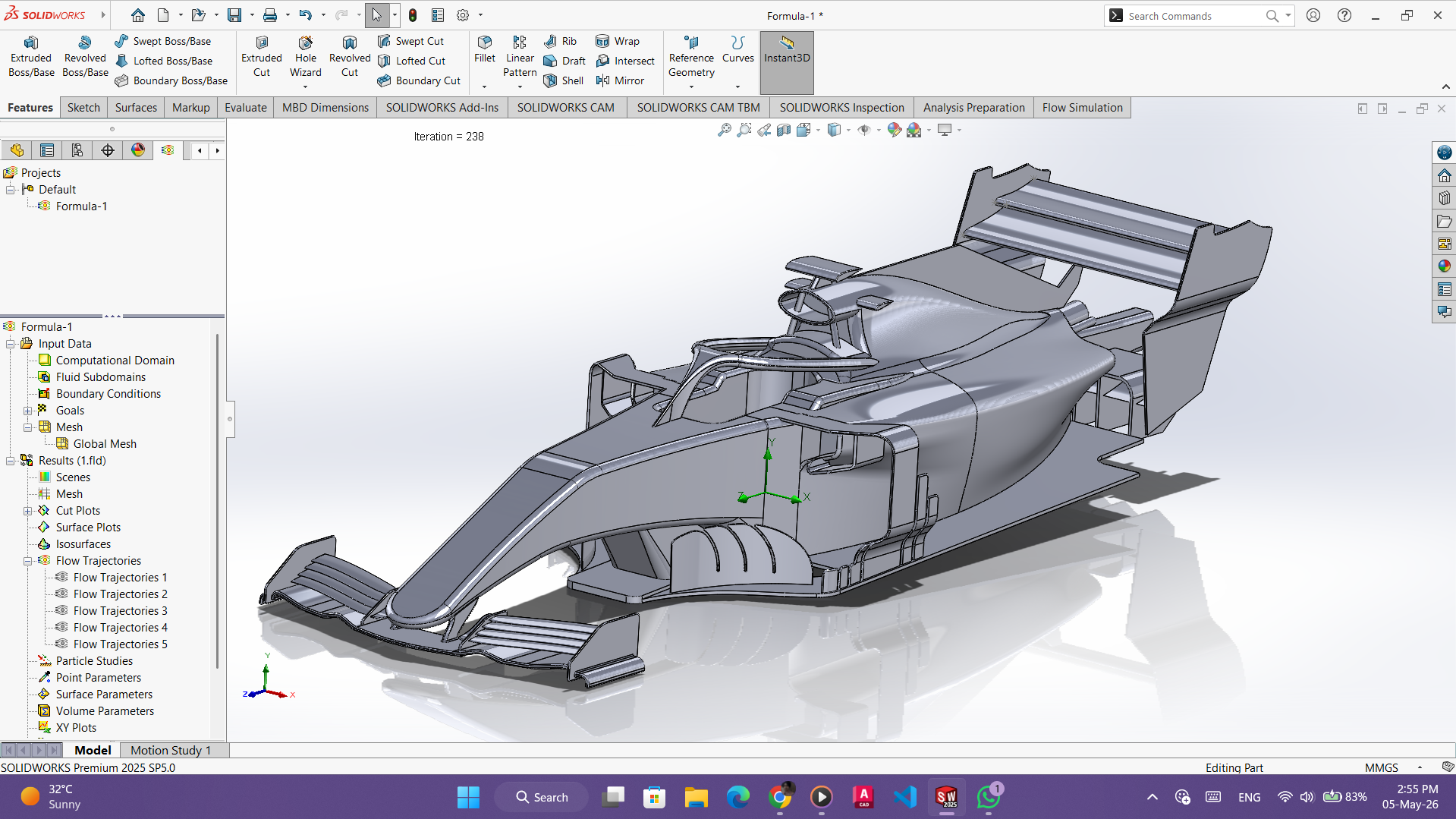The image size is (1456, 819).
Task: Choose the Rib tool
Action: (560, 41)
